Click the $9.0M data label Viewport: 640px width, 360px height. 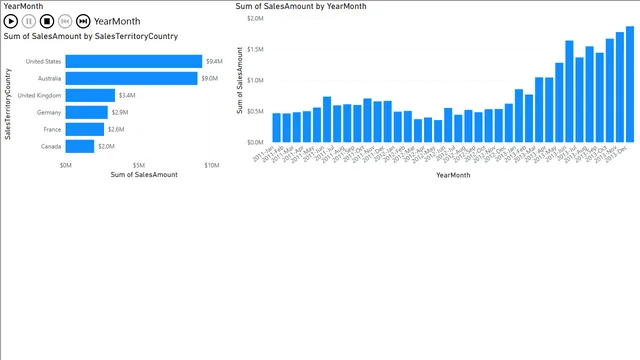pos(210,78)
